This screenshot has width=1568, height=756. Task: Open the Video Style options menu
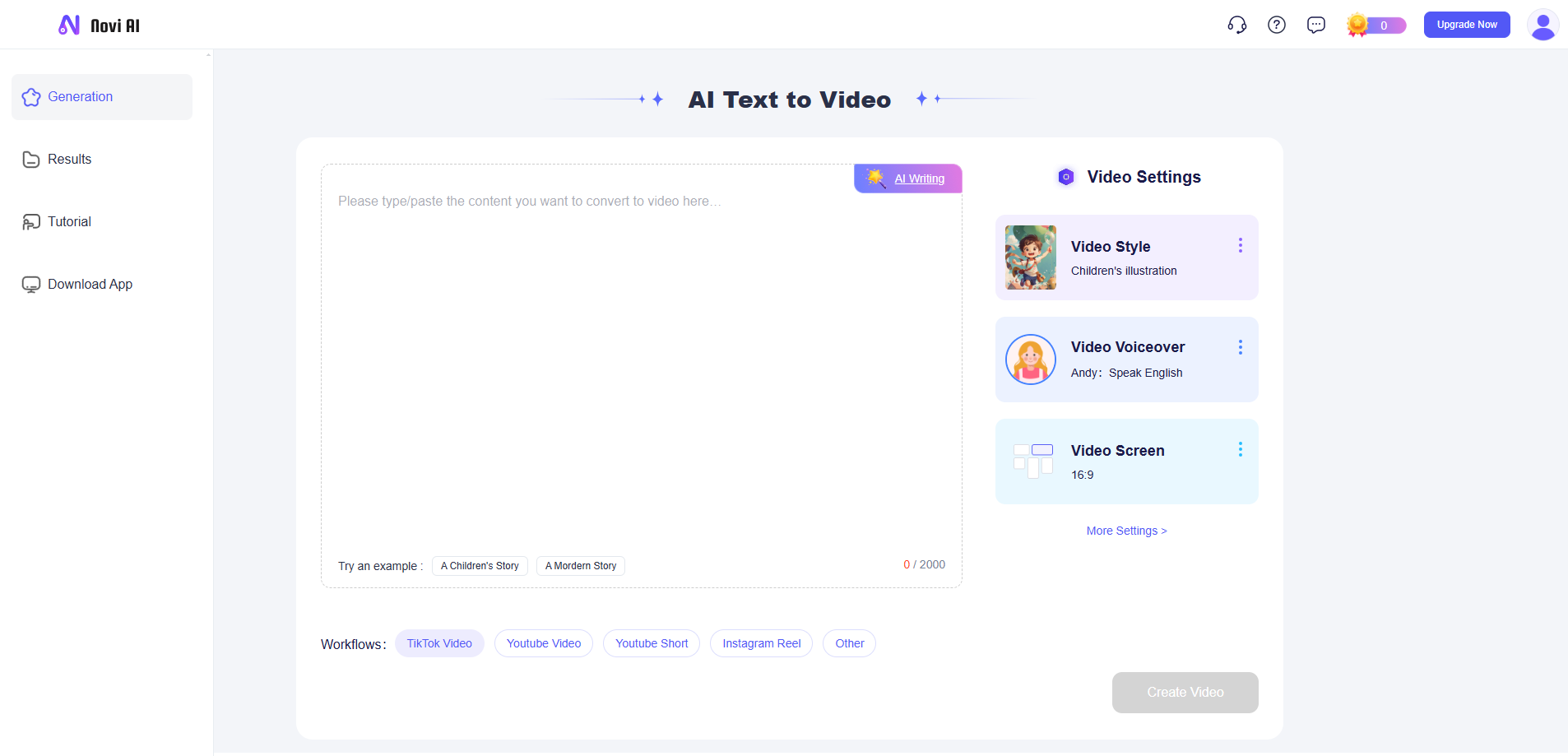coord(1241,244)
